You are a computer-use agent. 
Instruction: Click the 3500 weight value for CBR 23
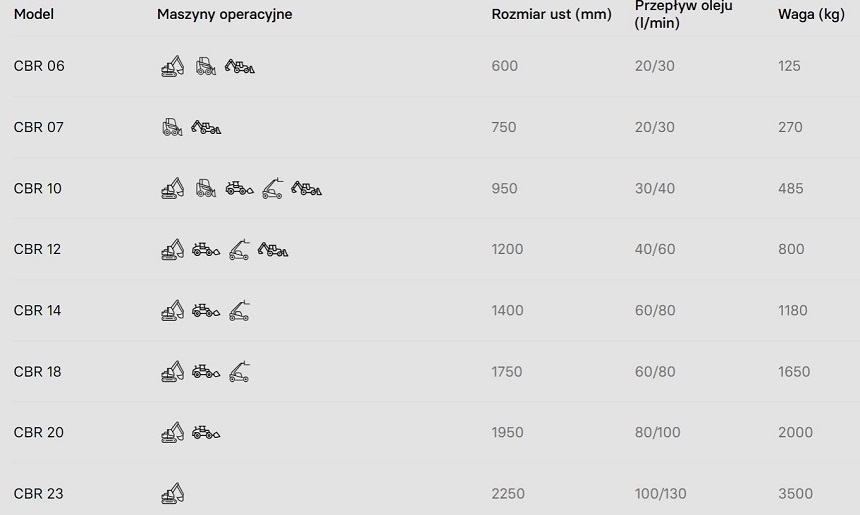pos(795,494)
